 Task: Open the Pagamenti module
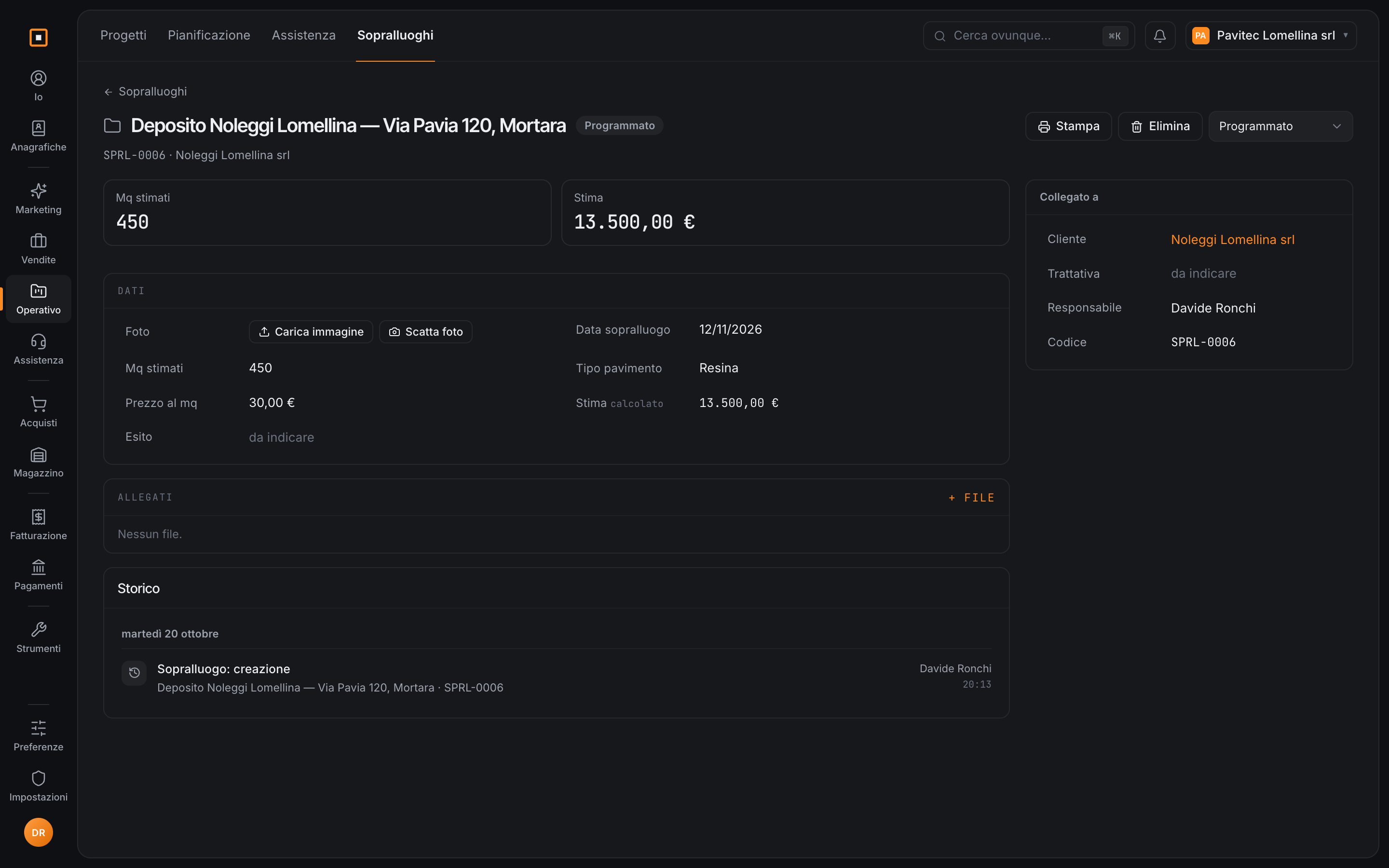(39, 575)
